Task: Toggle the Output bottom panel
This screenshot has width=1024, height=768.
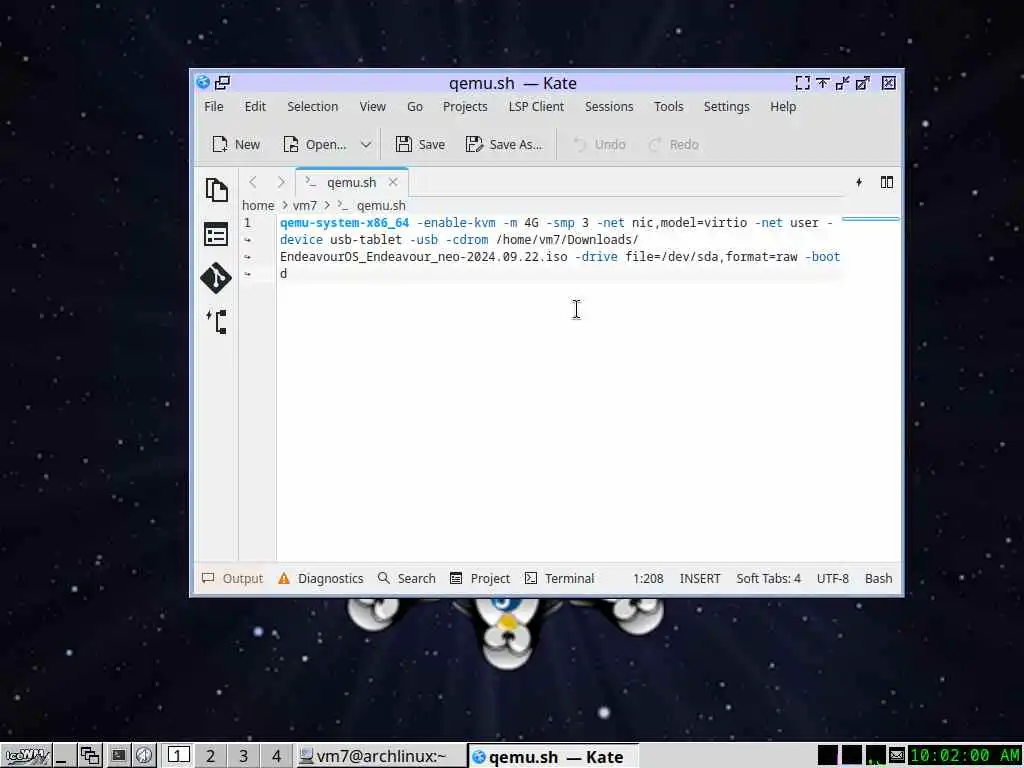Action: pos(232,579)
